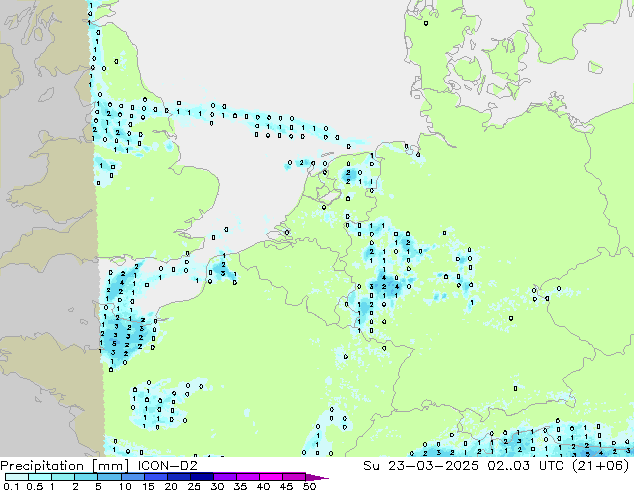Click the legend value '40'

[263, 486]
